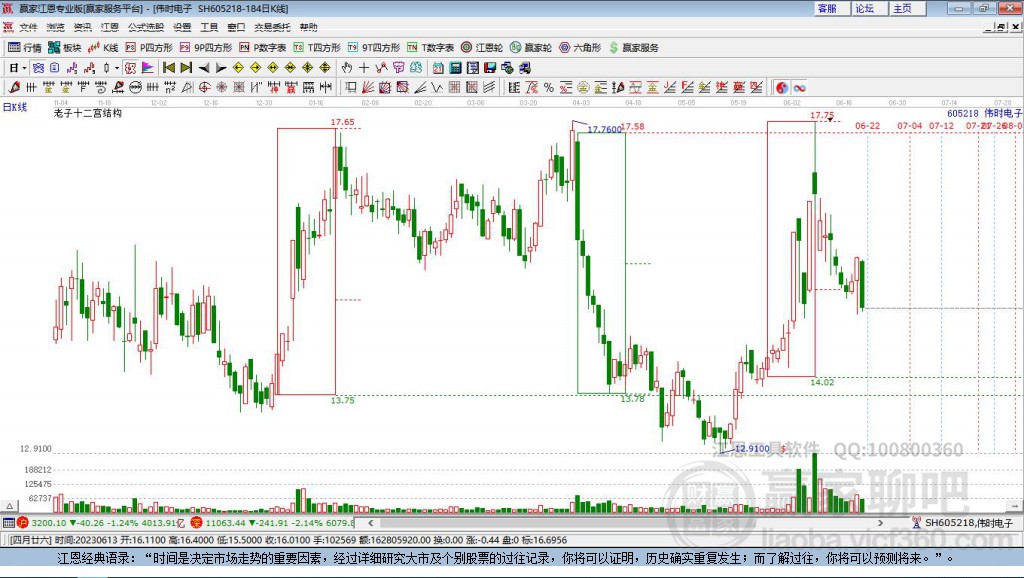Viewport: 1024px width, 578px height.
Task: Open the P四方形 tool
Action: coord(149,48)
